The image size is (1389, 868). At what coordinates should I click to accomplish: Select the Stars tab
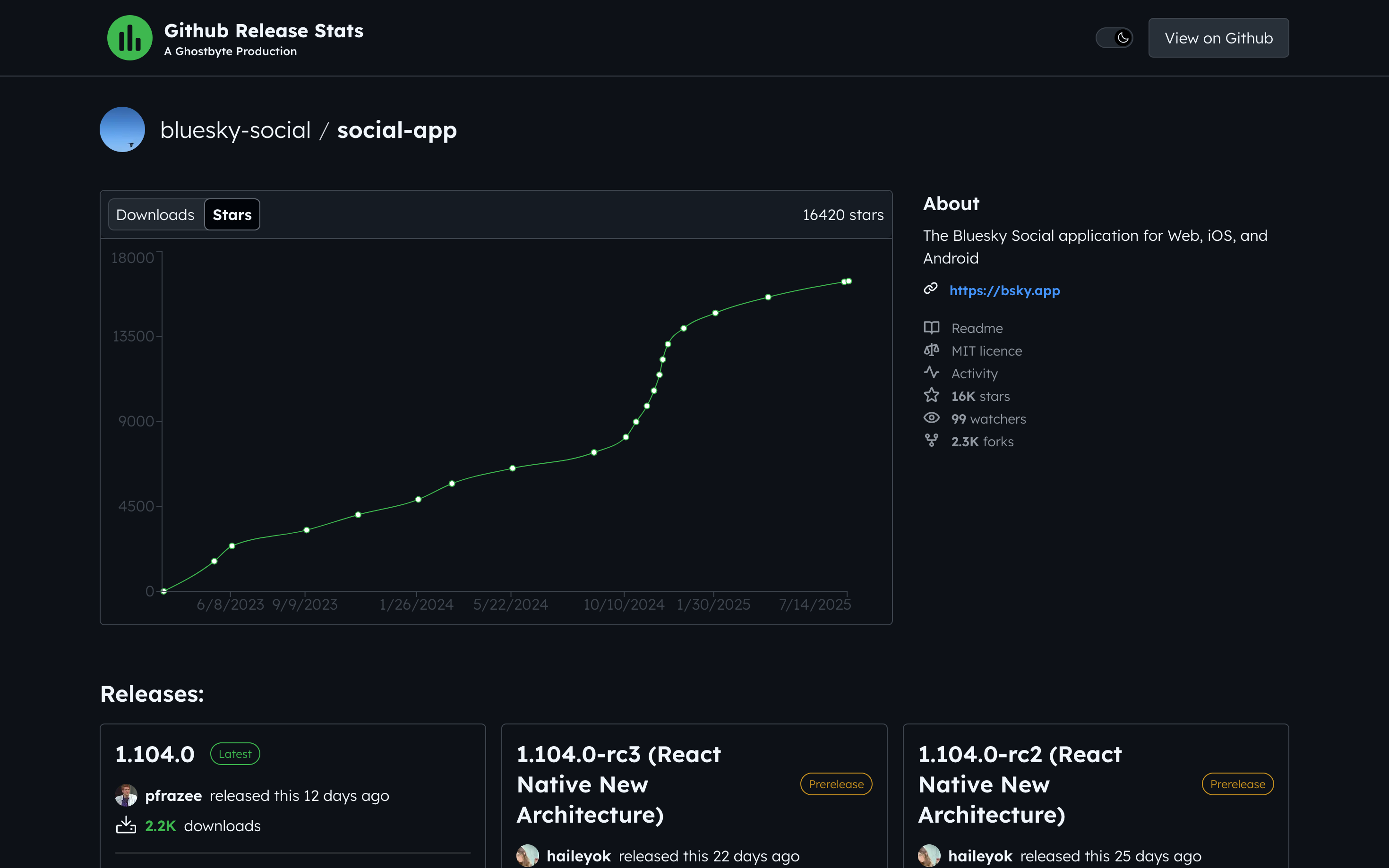[x=232, y=215]
